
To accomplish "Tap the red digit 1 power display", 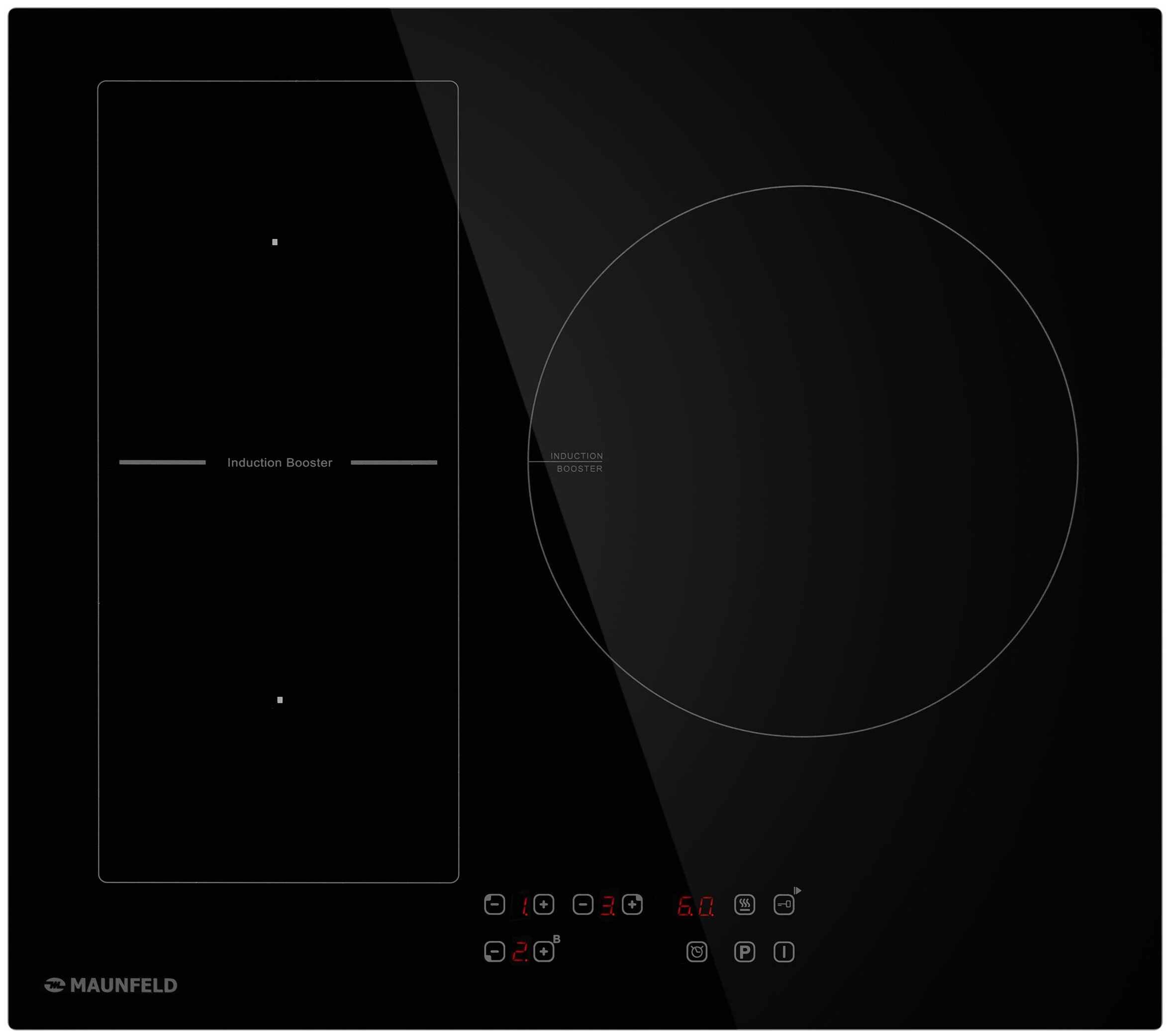I will [x=523, y=906].
